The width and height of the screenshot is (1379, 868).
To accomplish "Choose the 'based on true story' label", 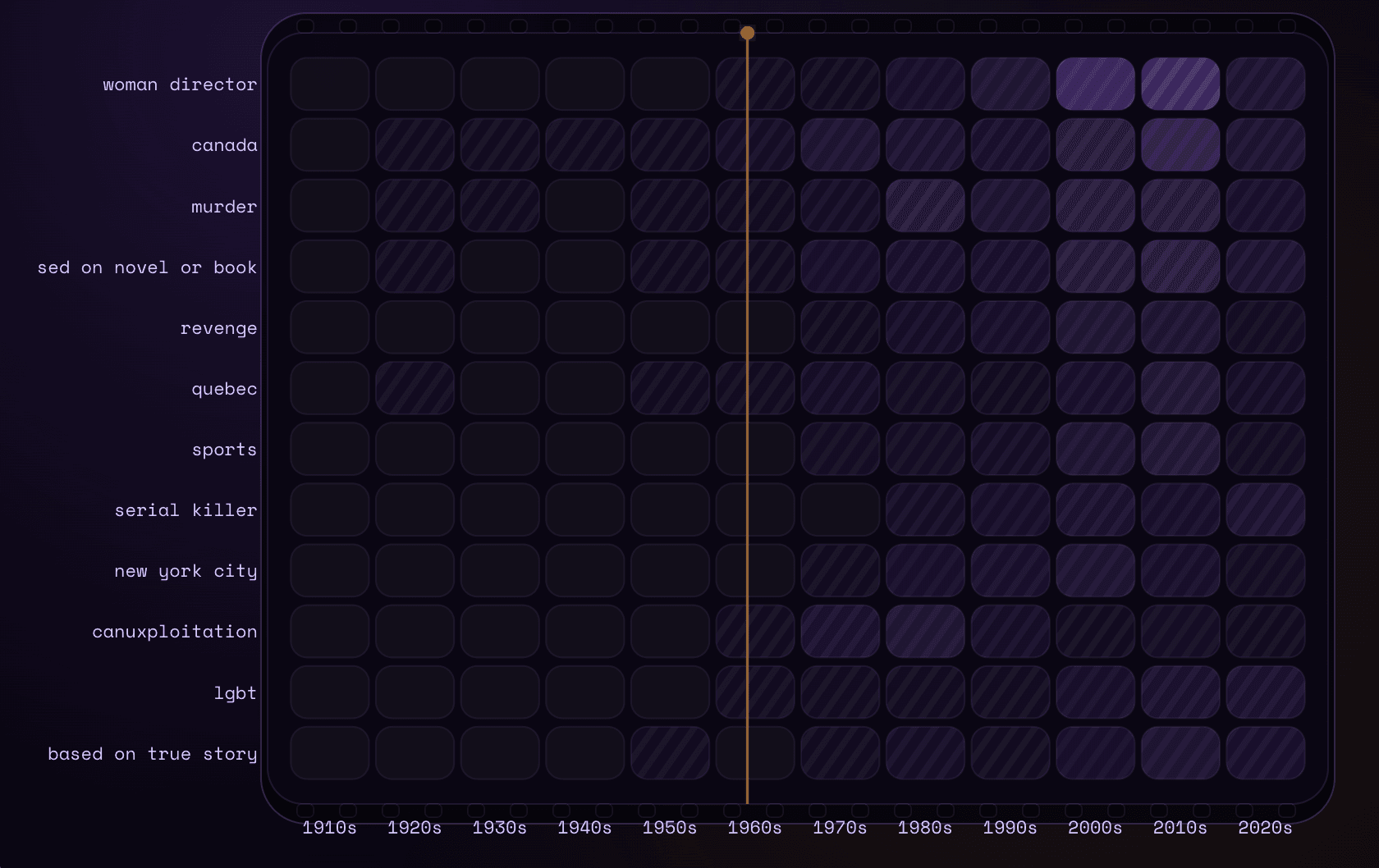I will click(152, 754).
